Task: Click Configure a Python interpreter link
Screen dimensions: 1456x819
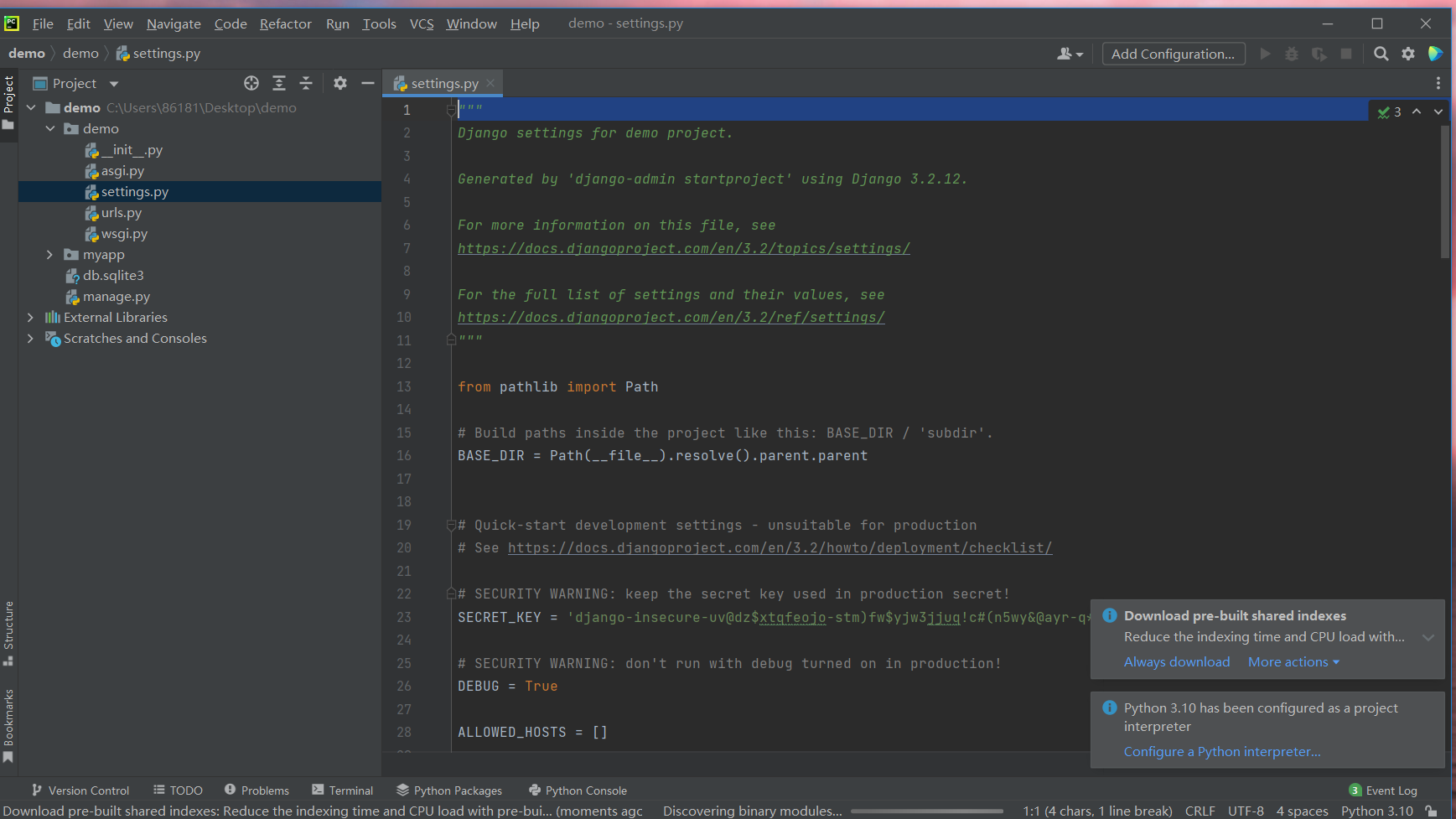Action: click(x=1222, y=751)
